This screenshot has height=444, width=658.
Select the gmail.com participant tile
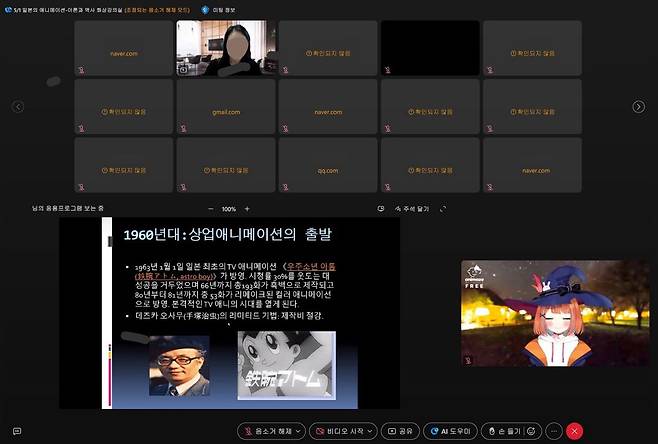click(x=226, y=107)
